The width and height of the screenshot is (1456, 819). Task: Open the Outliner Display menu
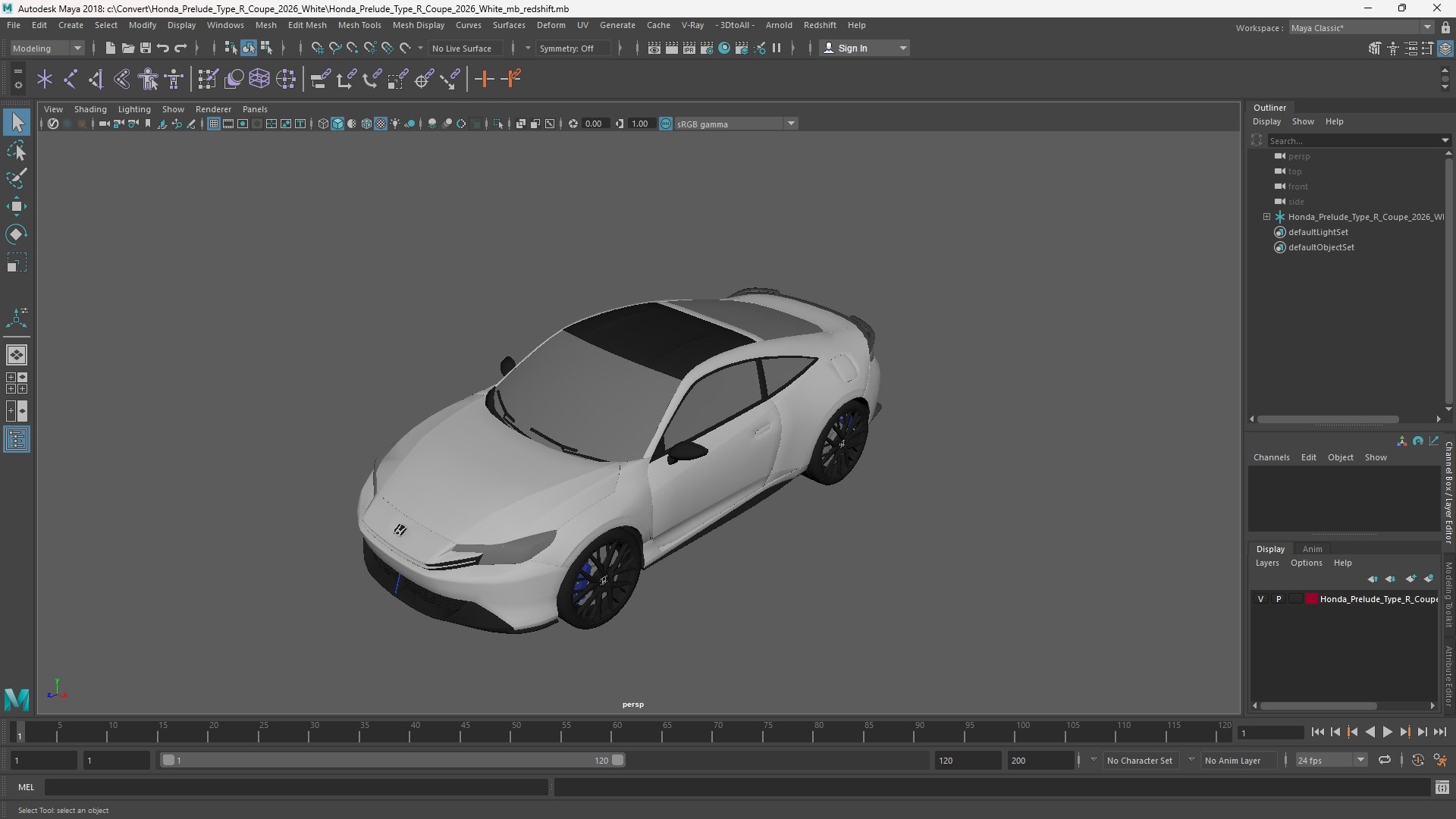tap(1266, 121)
